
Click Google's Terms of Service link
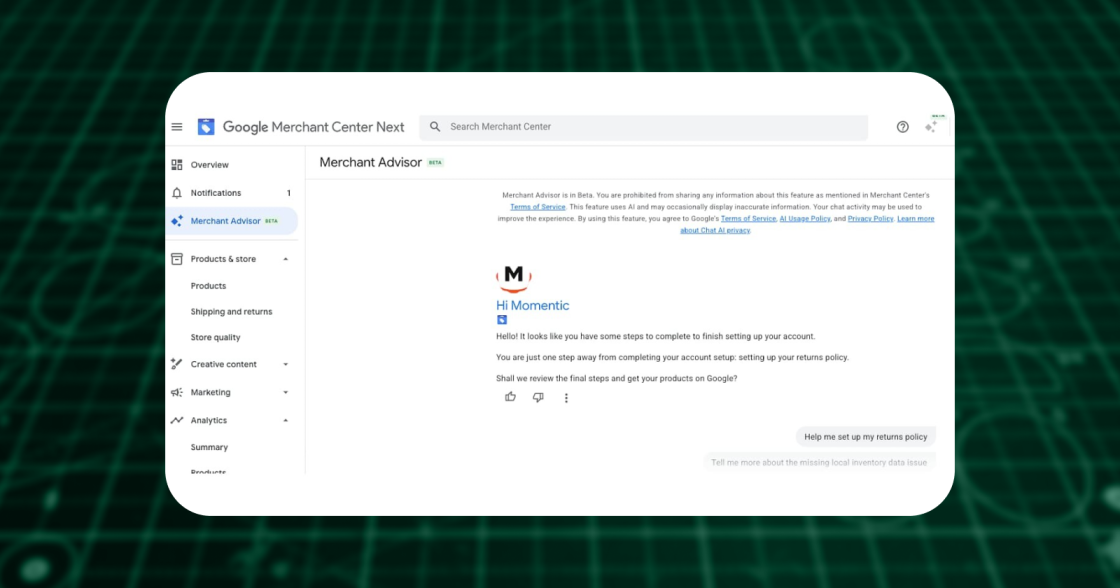pyautogui.click(x=748, y=219)
